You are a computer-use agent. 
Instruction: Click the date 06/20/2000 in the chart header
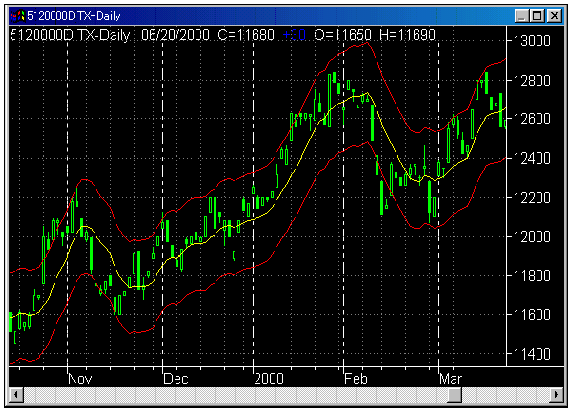pos(175,35)
